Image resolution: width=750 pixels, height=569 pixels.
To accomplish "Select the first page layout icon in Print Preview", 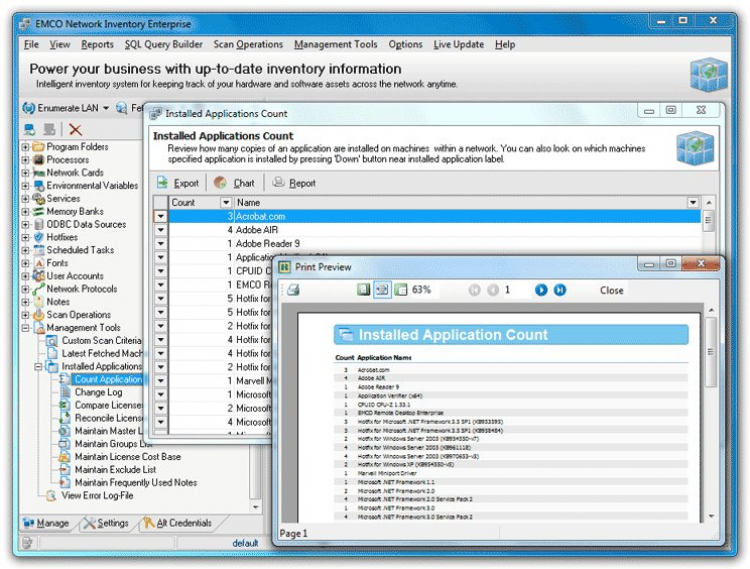I will tap(363, 289).
